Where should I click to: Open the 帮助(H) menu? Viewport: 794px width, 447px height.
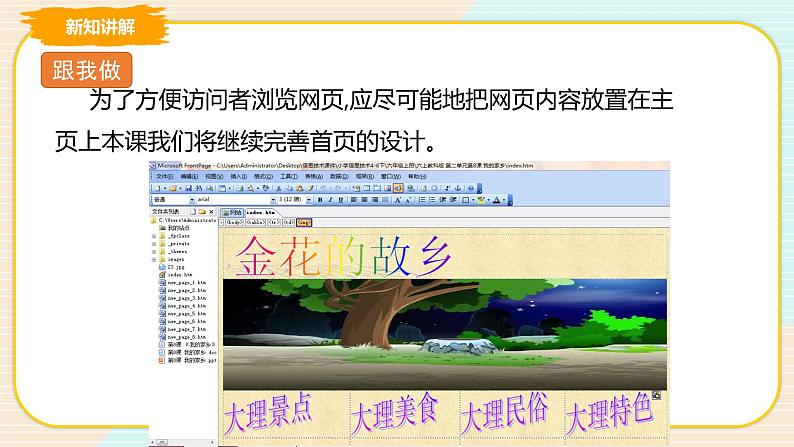click(x=417, y=176)
